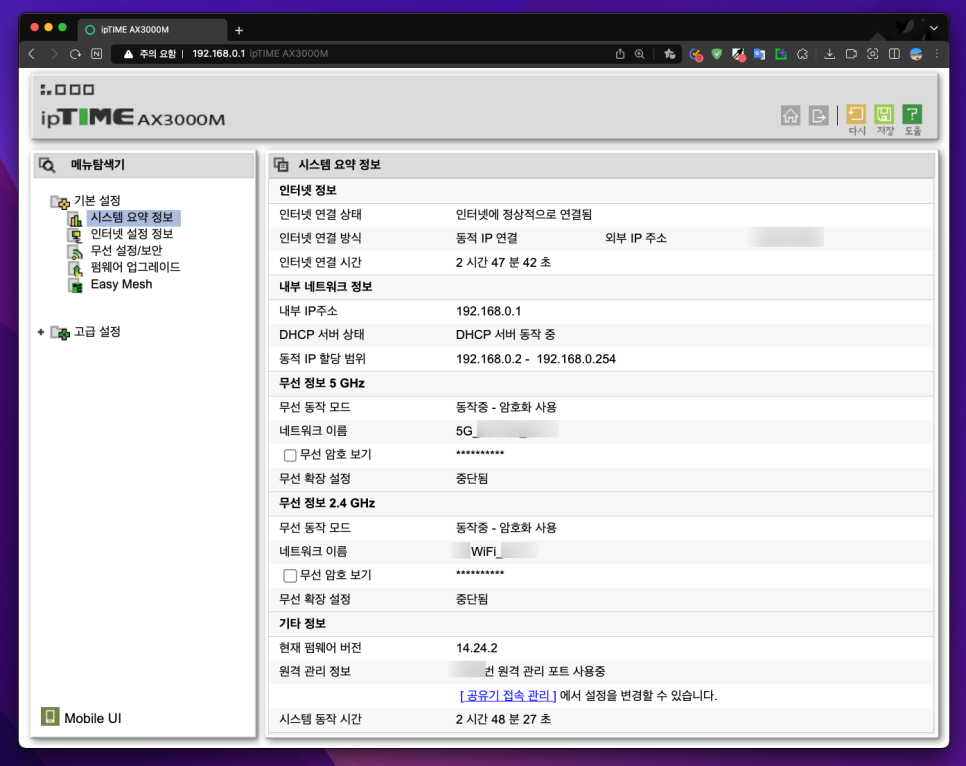Click the 동적 IP 연결 value
Image resolution: width=966 pixels, height=766 pixels.
click(487, 238)
